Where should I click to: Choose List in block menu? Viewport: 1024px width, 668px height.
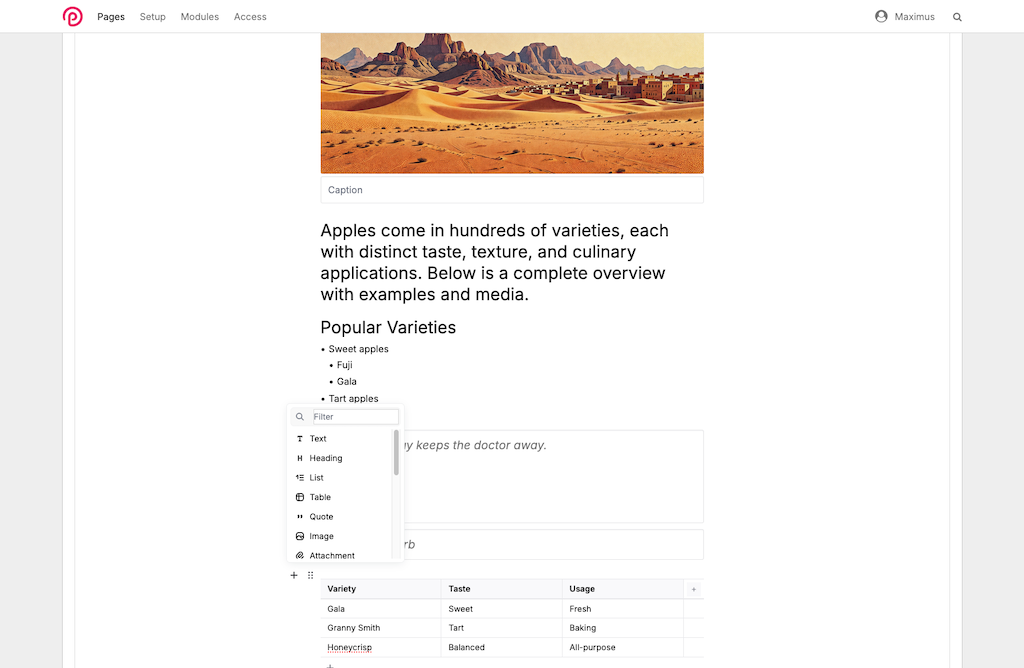coord(341,478)
